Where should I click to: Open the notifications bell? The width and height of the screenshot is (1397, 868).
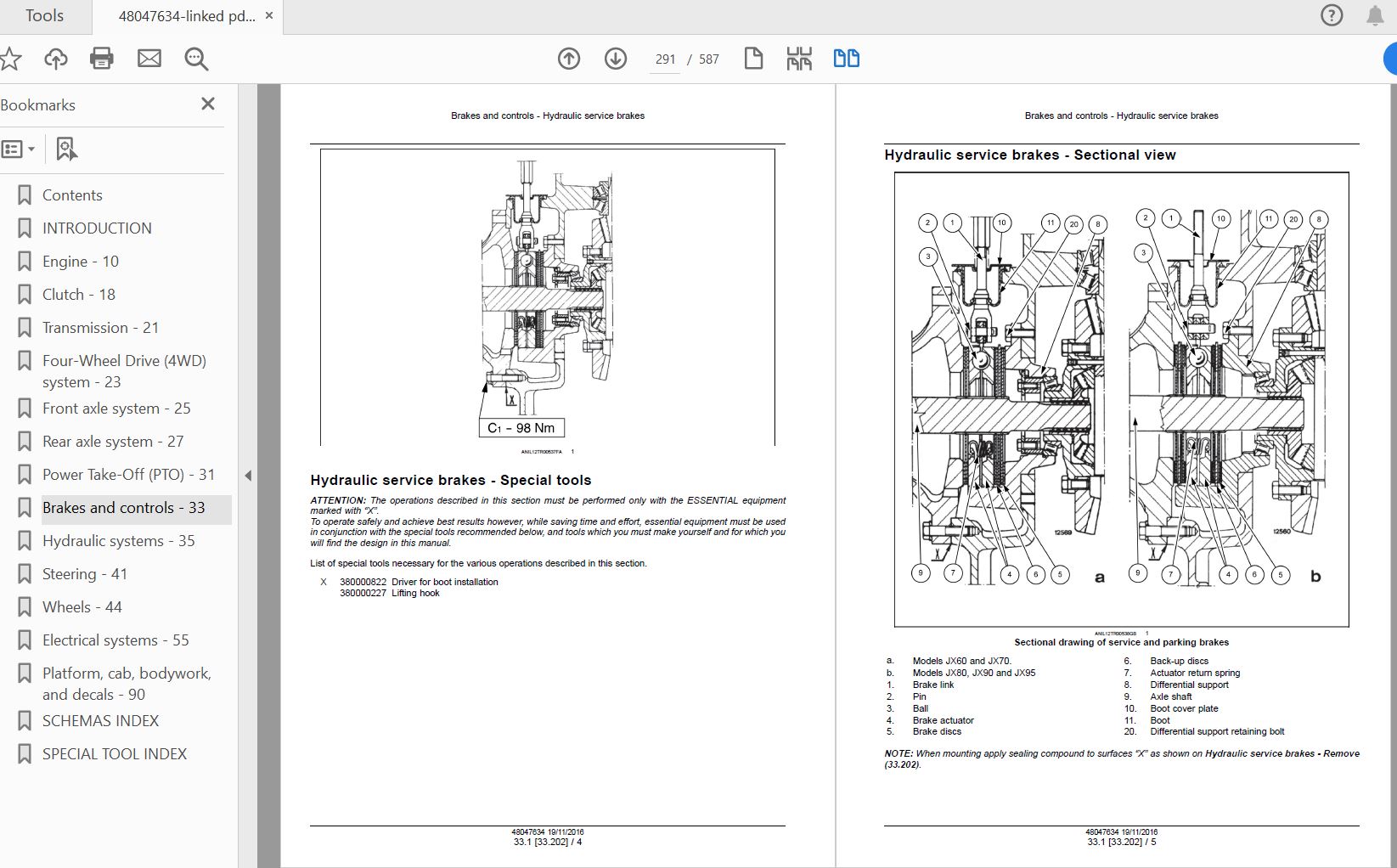1375,16
